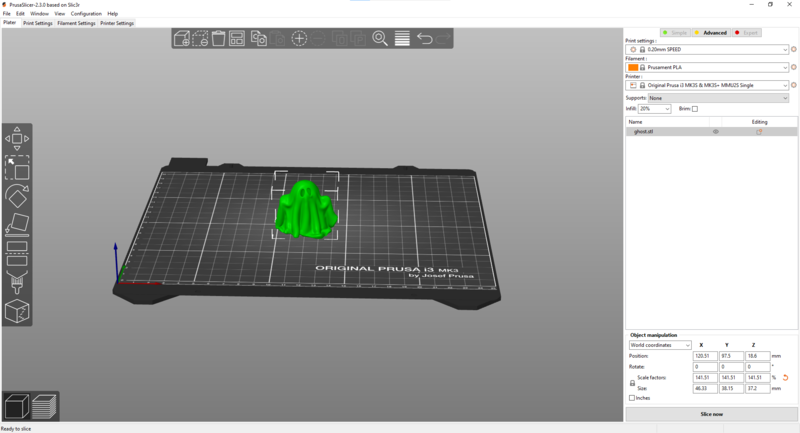Toggle visibility eye for ghost.stl
This screenshot has height=433, width=800.
tap(715, 132)
